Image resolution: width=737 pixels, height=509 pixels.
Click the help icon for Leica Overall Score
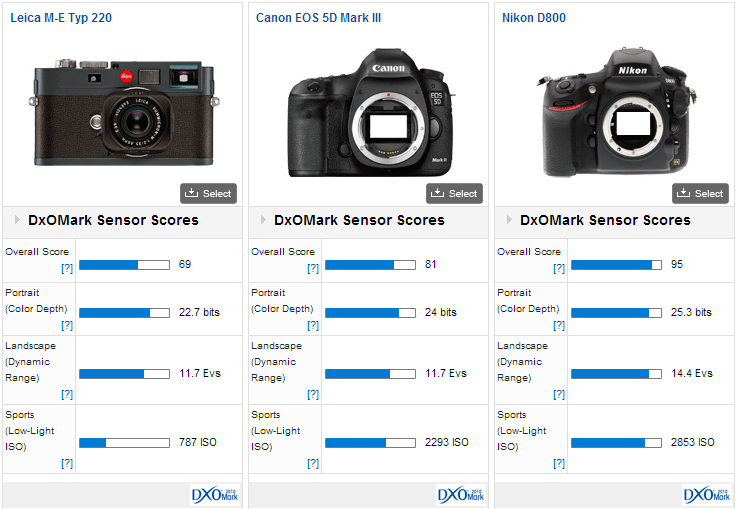coord(67,269)
